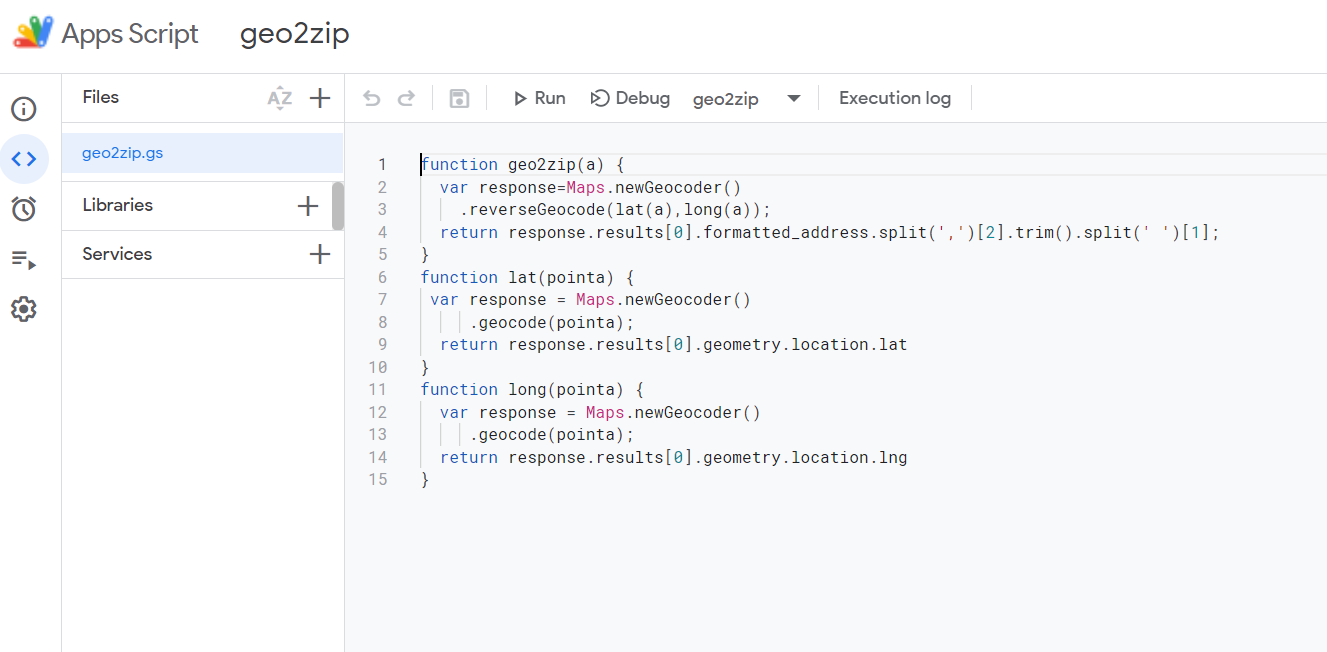Save the project using the save icon
The height and width of the screenshot is (652, 1327).
point(458,97)
